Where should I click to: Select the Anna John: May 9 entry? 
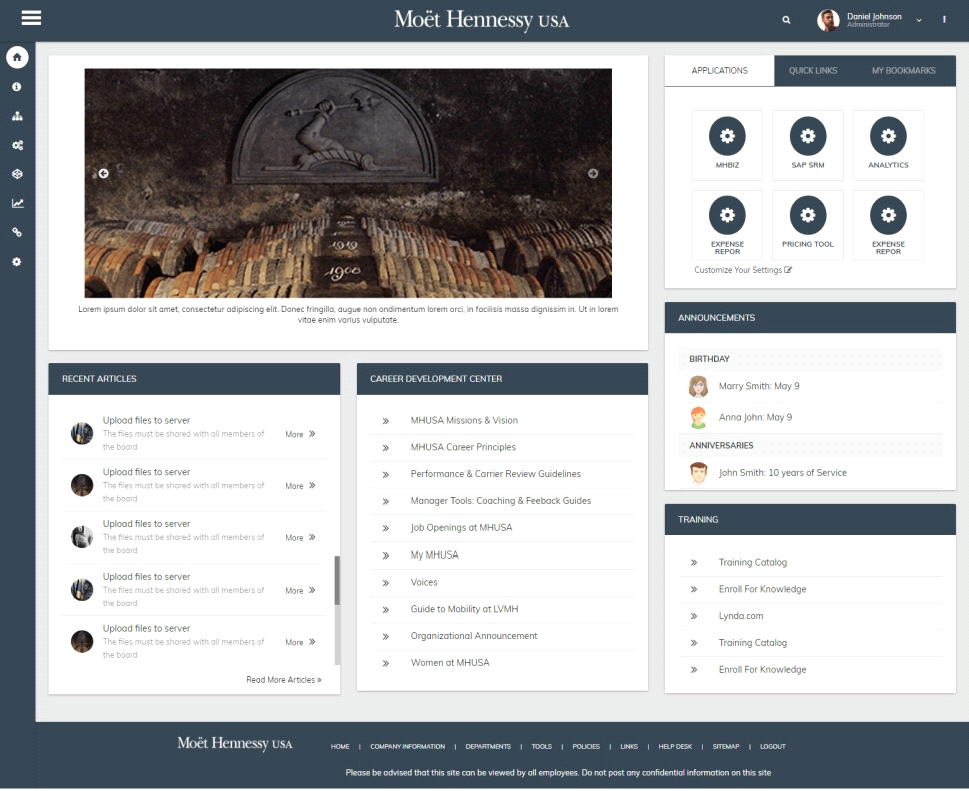click(755, 418)
